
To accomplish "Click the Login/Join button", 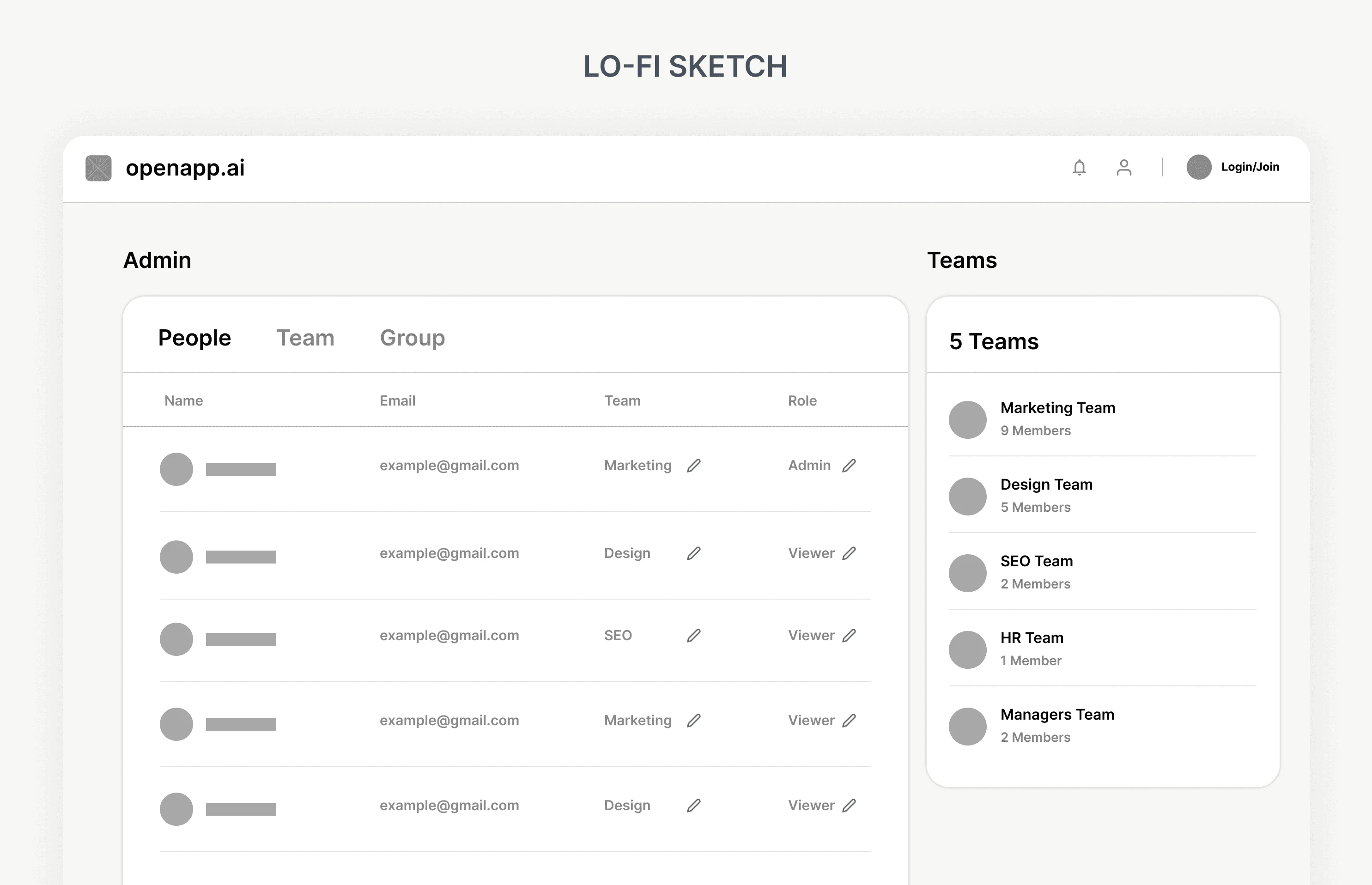I will [x=1250, y=167].
